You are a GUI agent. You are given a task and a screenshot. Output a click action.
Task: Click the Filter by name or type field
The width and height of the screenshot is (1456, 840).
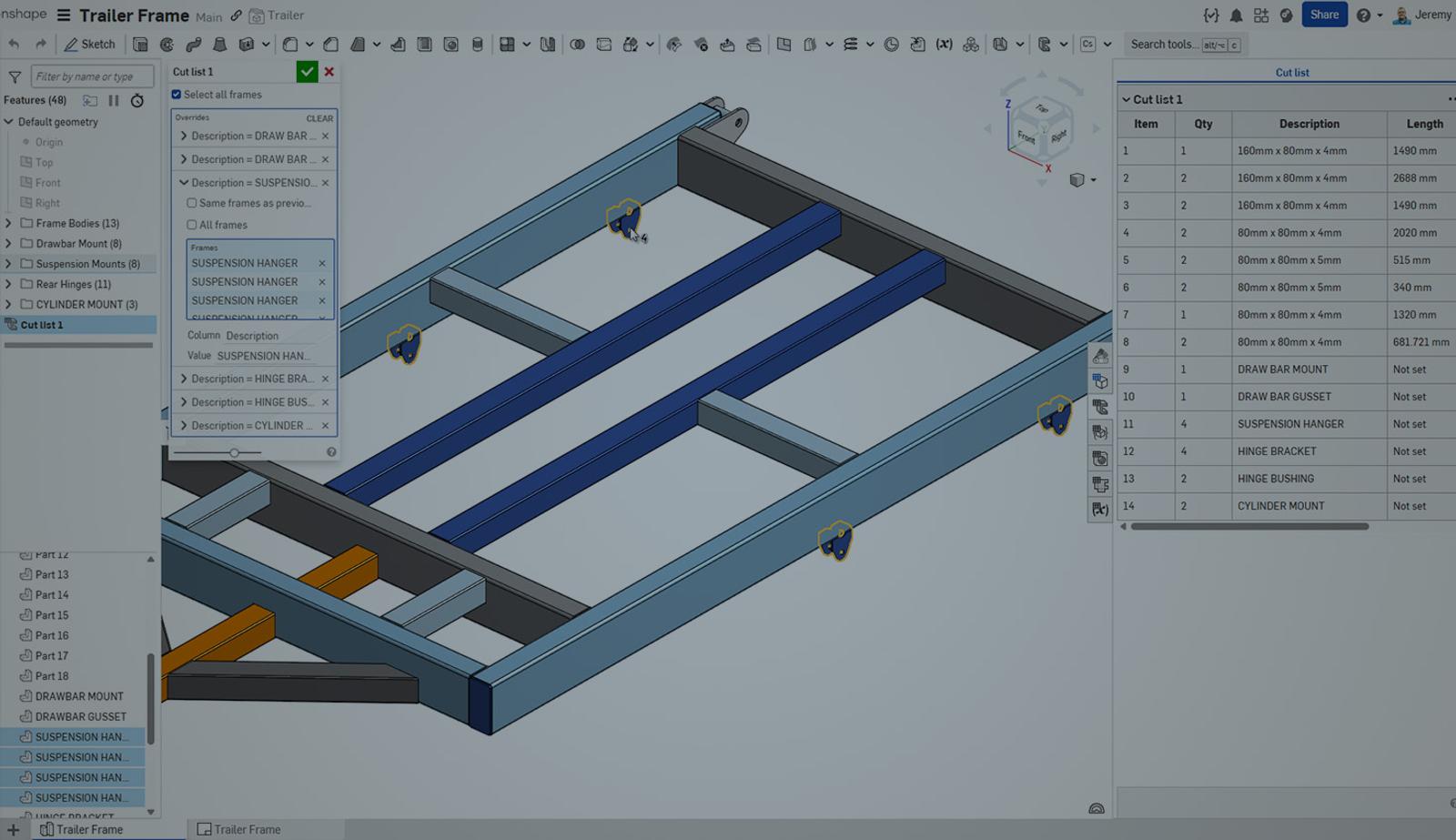click(x=91, y=76)
